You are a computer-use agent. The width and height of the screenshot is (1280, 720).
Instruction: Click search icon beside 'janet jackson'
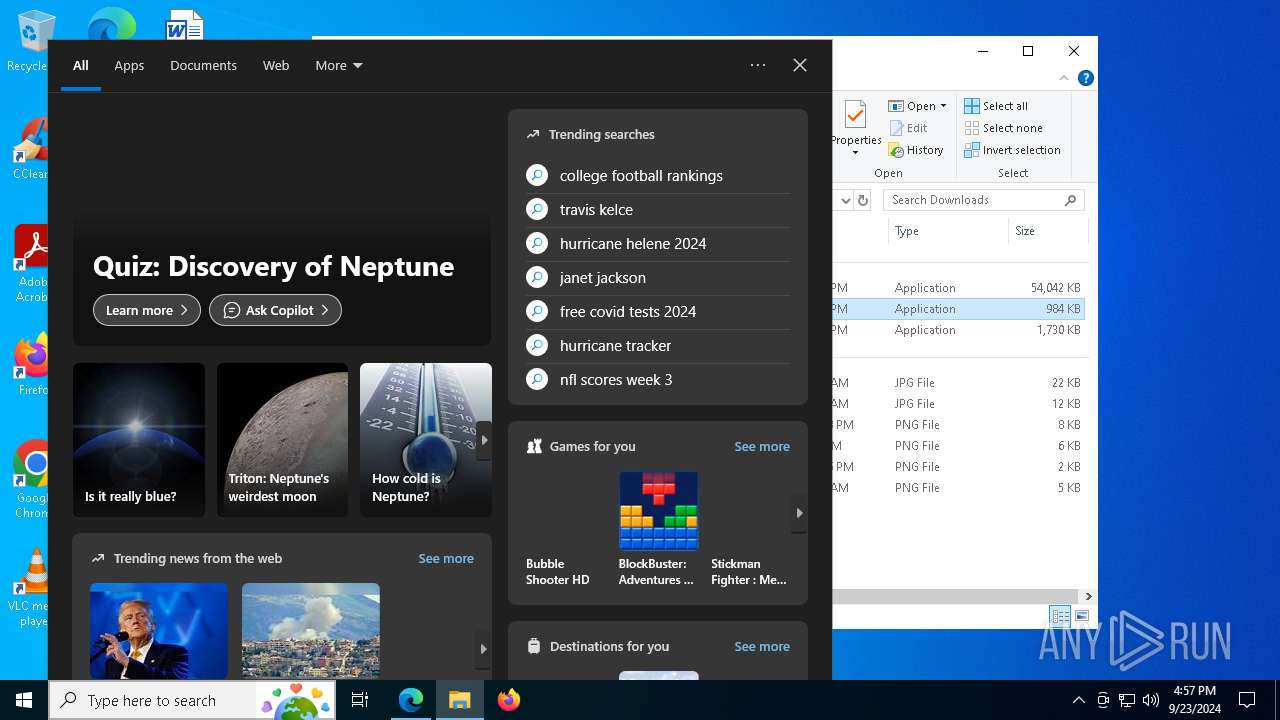(537, 277)
